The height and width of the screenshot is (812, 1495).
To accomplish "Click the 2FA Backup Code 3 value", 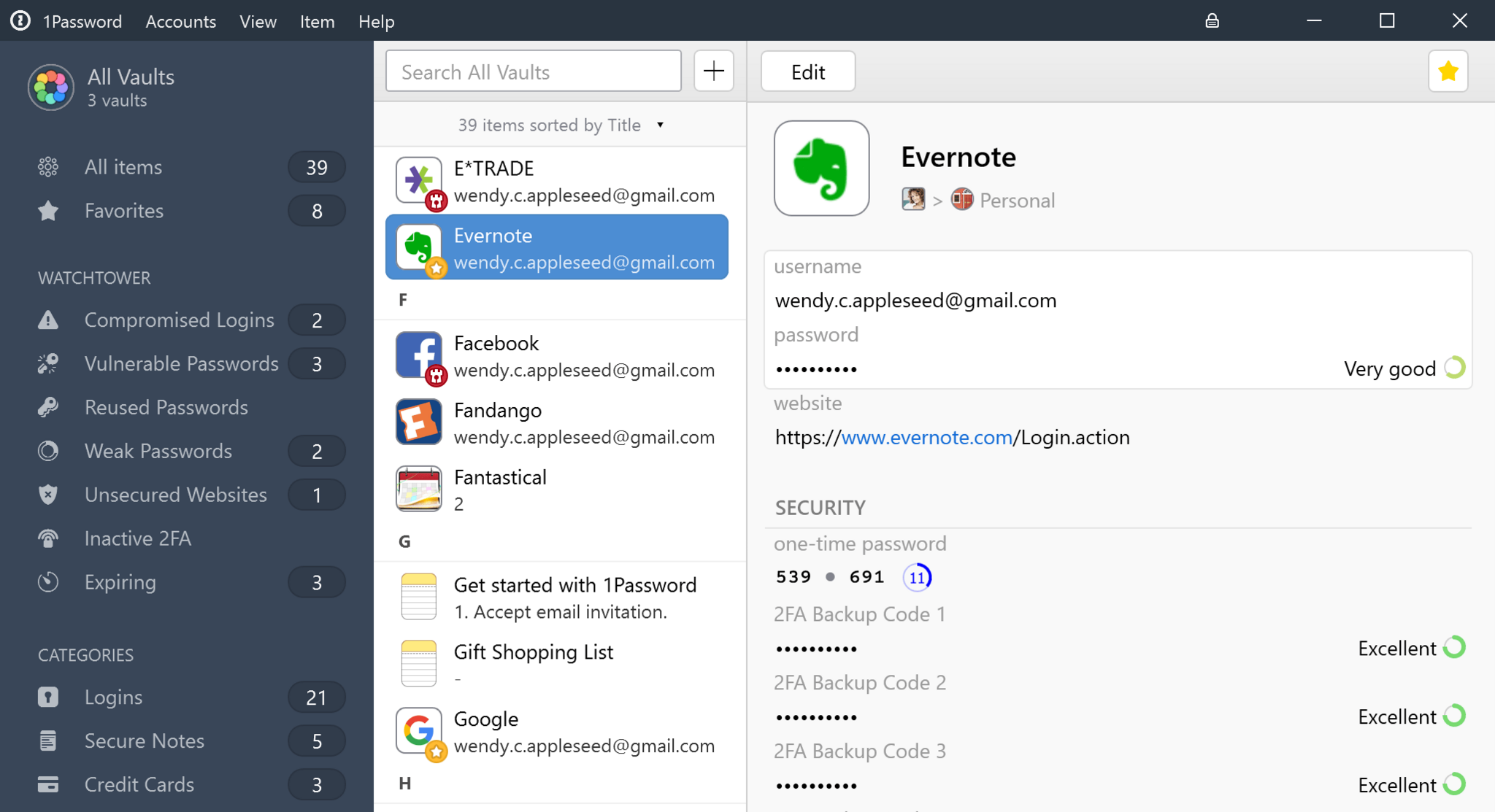I will (816, 786).
